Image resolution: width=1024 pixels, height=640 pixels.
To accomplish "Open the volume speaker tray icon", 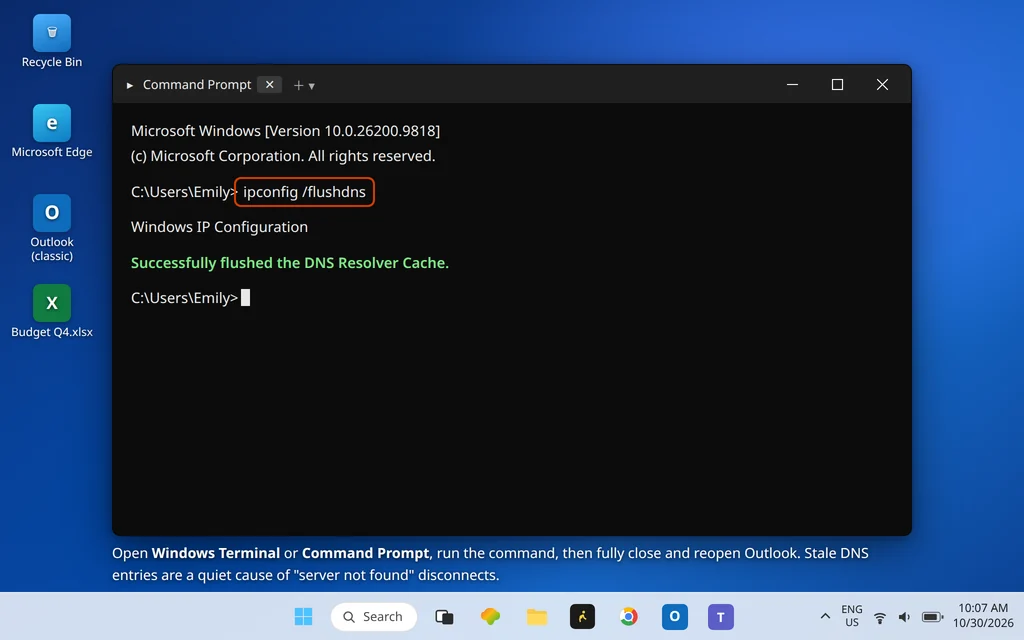I will (x=904, y=617).
